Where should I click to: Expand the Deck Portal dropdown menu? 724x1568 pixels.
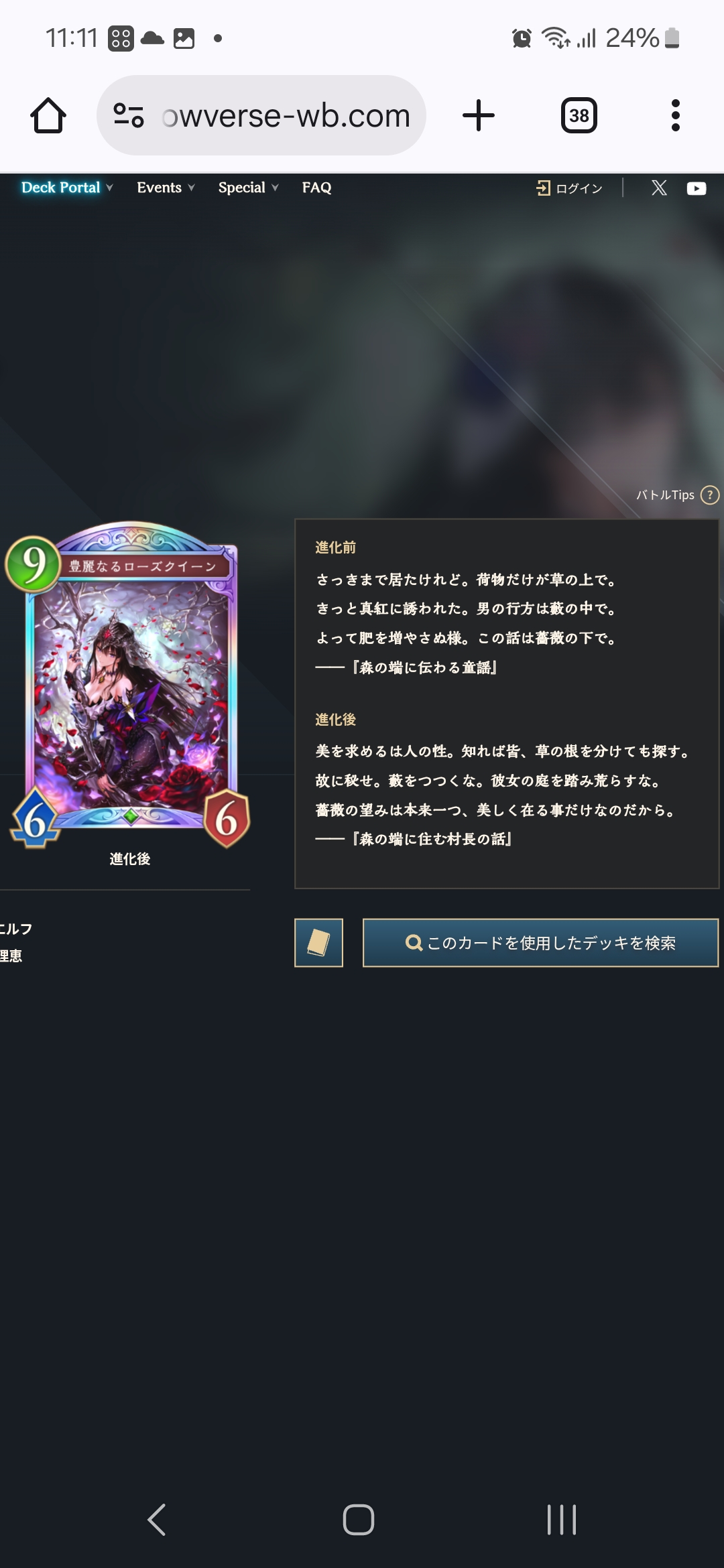pos(66,188)
